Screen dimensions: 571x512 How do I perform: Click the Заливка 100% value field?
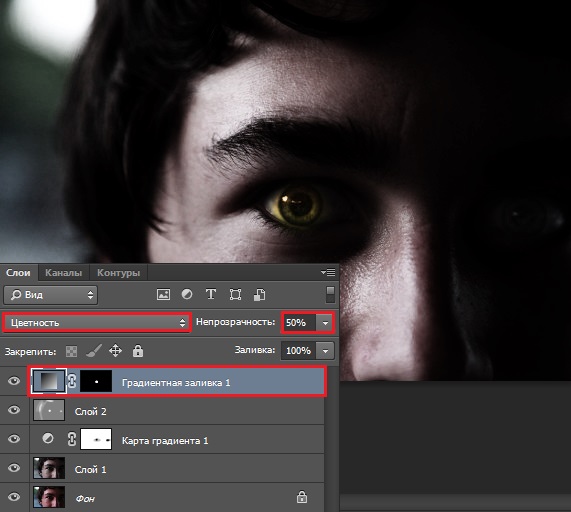[x=299, y=351]
